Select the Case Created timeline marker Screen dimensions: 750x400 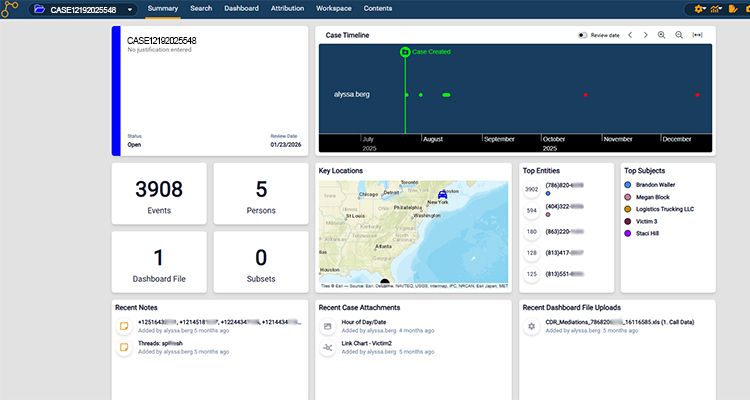(x=405, y=51)
